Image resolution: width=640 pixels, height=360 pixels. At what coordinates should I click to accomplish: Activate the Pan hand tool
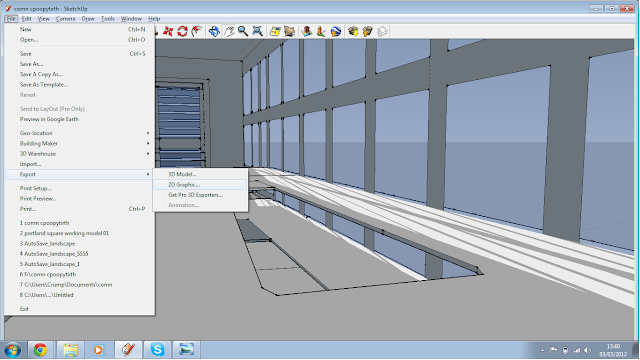[229, 31]
